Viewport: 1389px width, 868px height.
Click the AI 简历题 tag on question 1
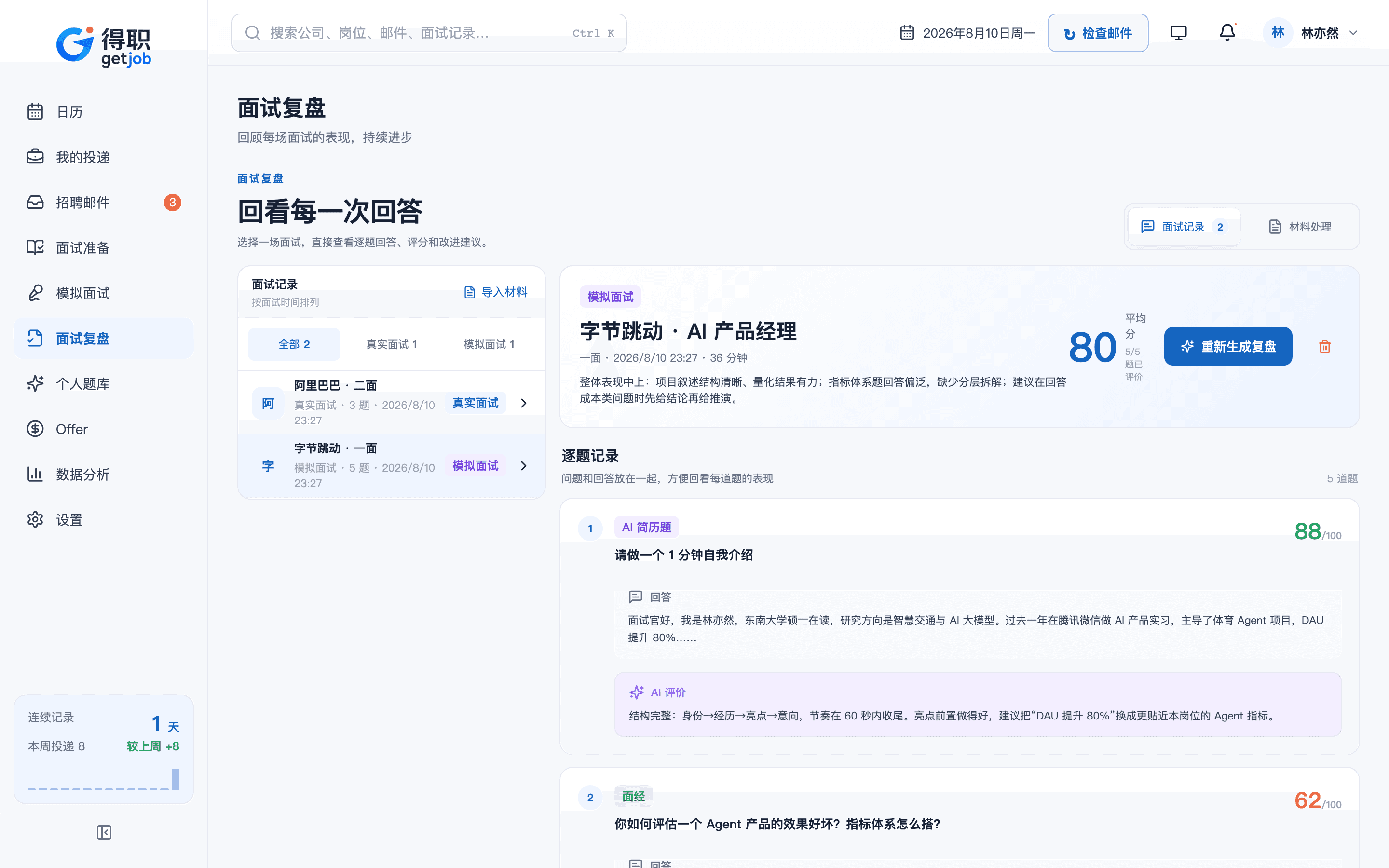point(646,527)
